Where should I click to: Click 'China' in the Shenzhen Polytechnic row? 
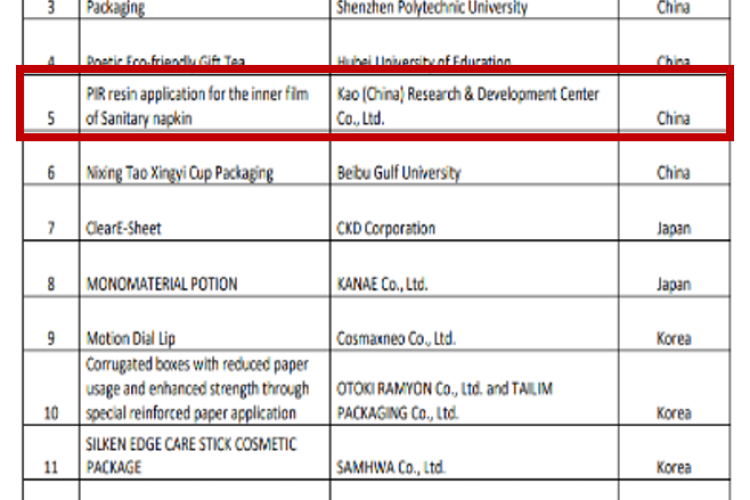(x=674, y=9)
